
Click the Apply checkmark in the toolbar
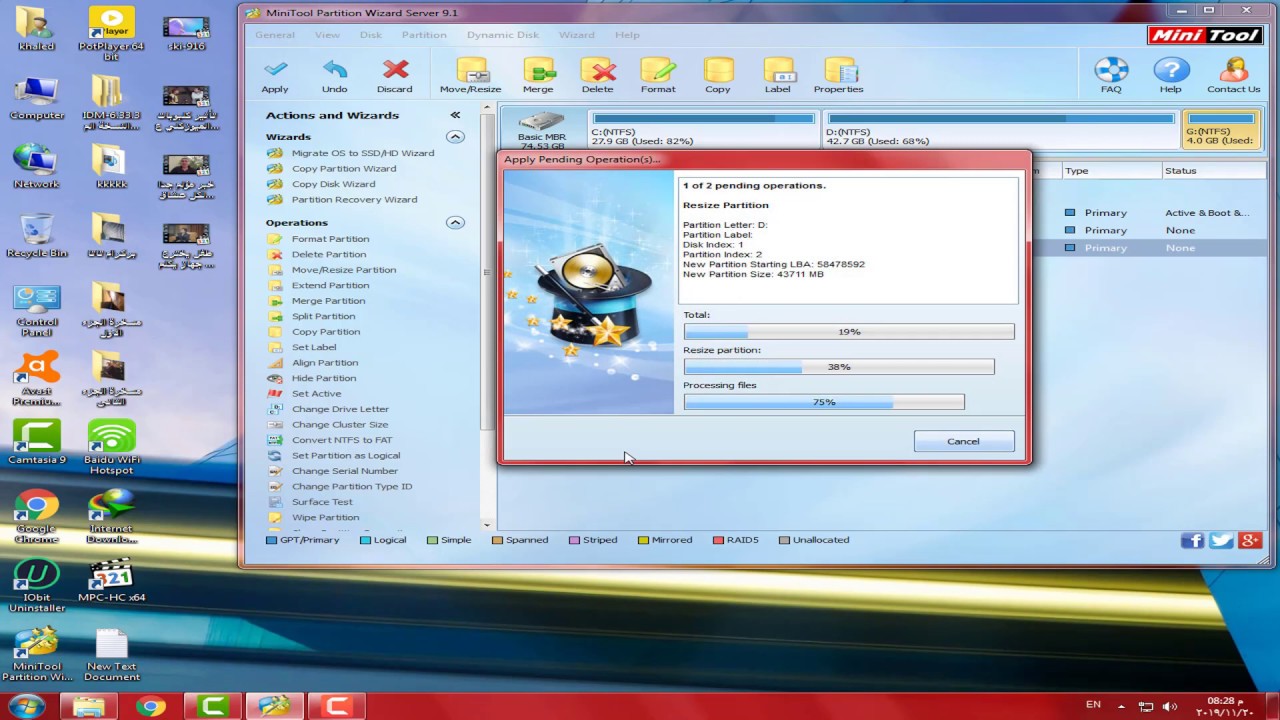pyautogui.click(x=275, y=75)
